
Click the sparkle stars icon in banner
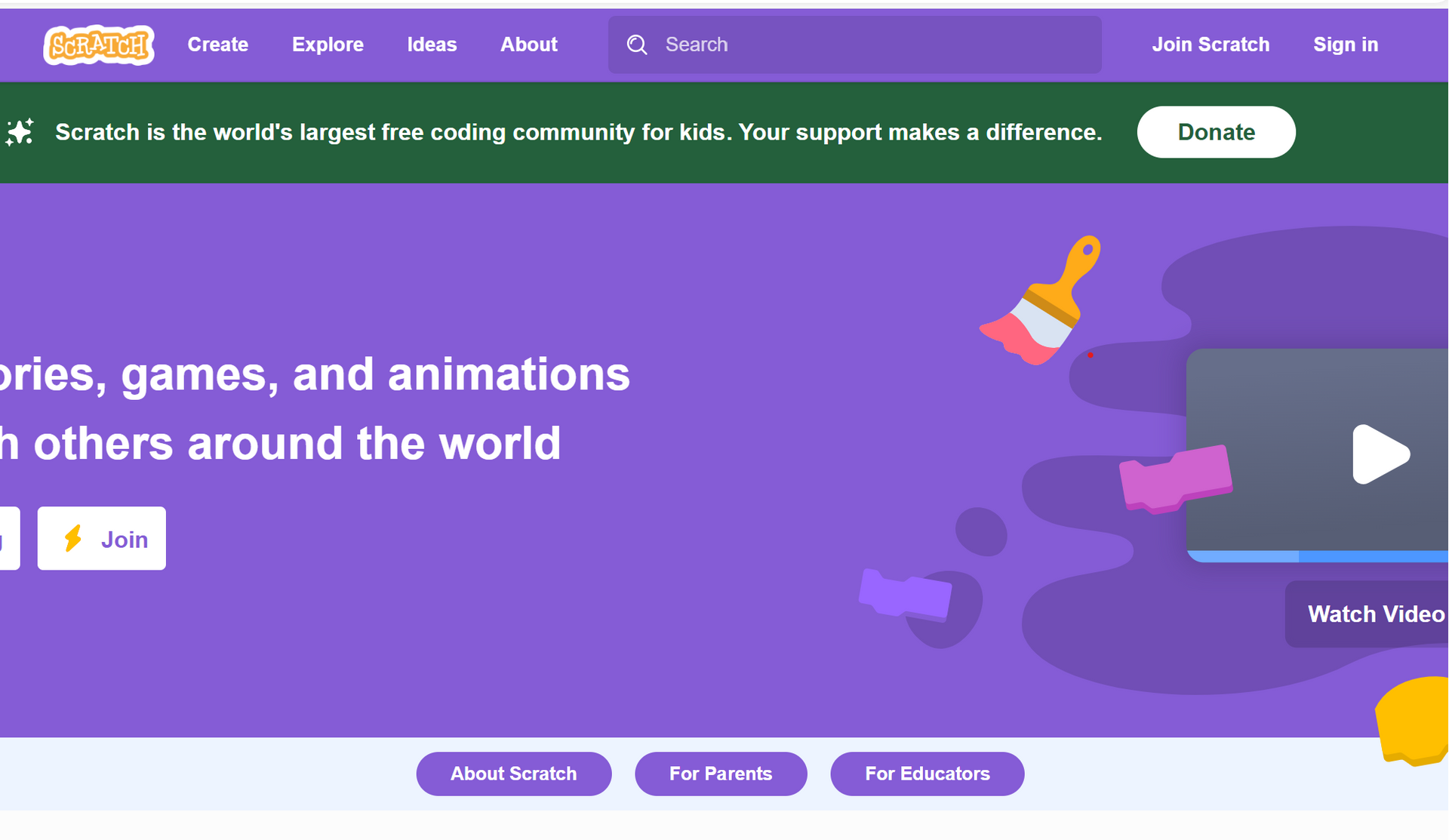[20, 132]
